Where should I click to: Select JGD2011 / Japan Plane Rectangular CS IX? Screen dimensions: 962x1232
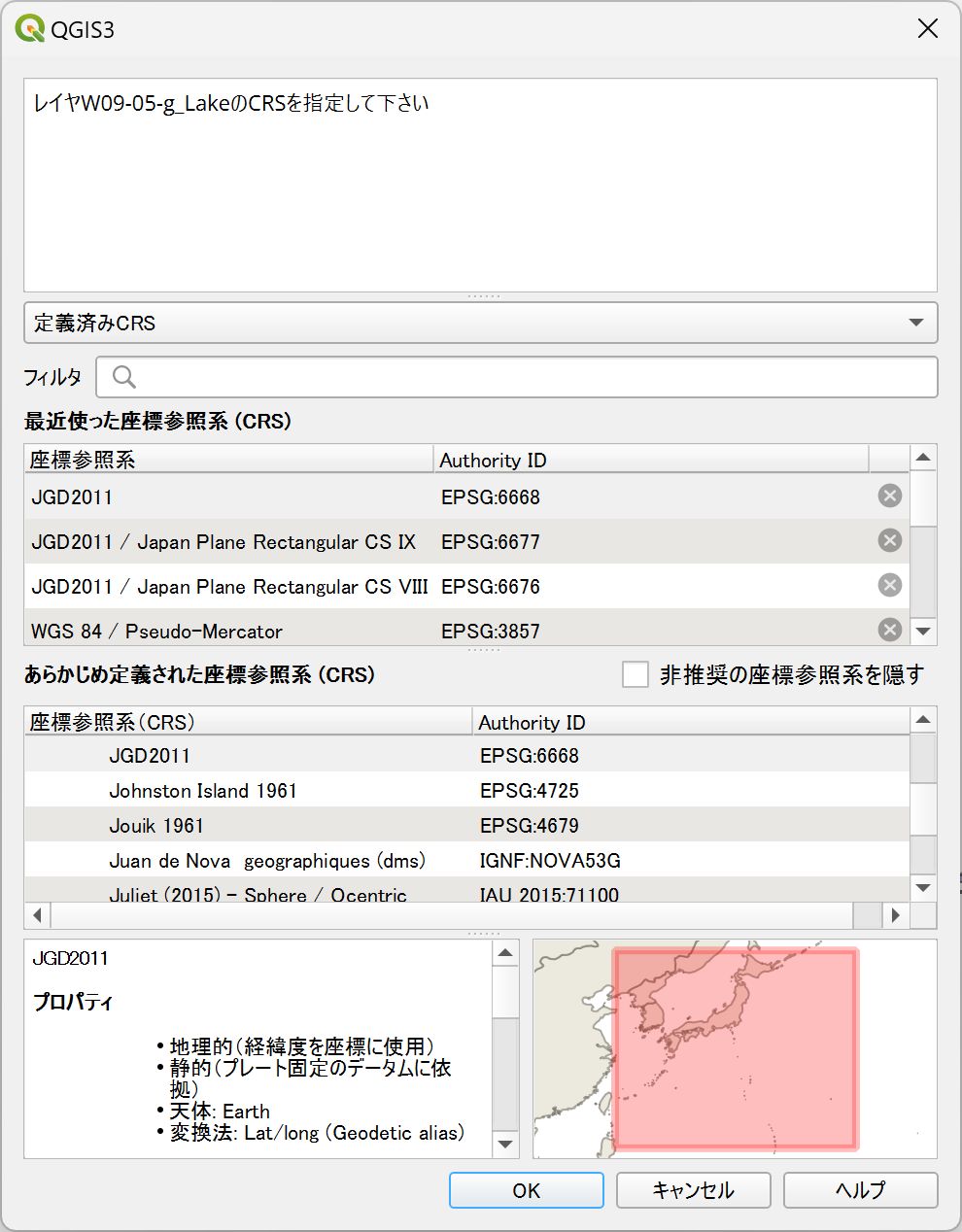coord(467,541)
